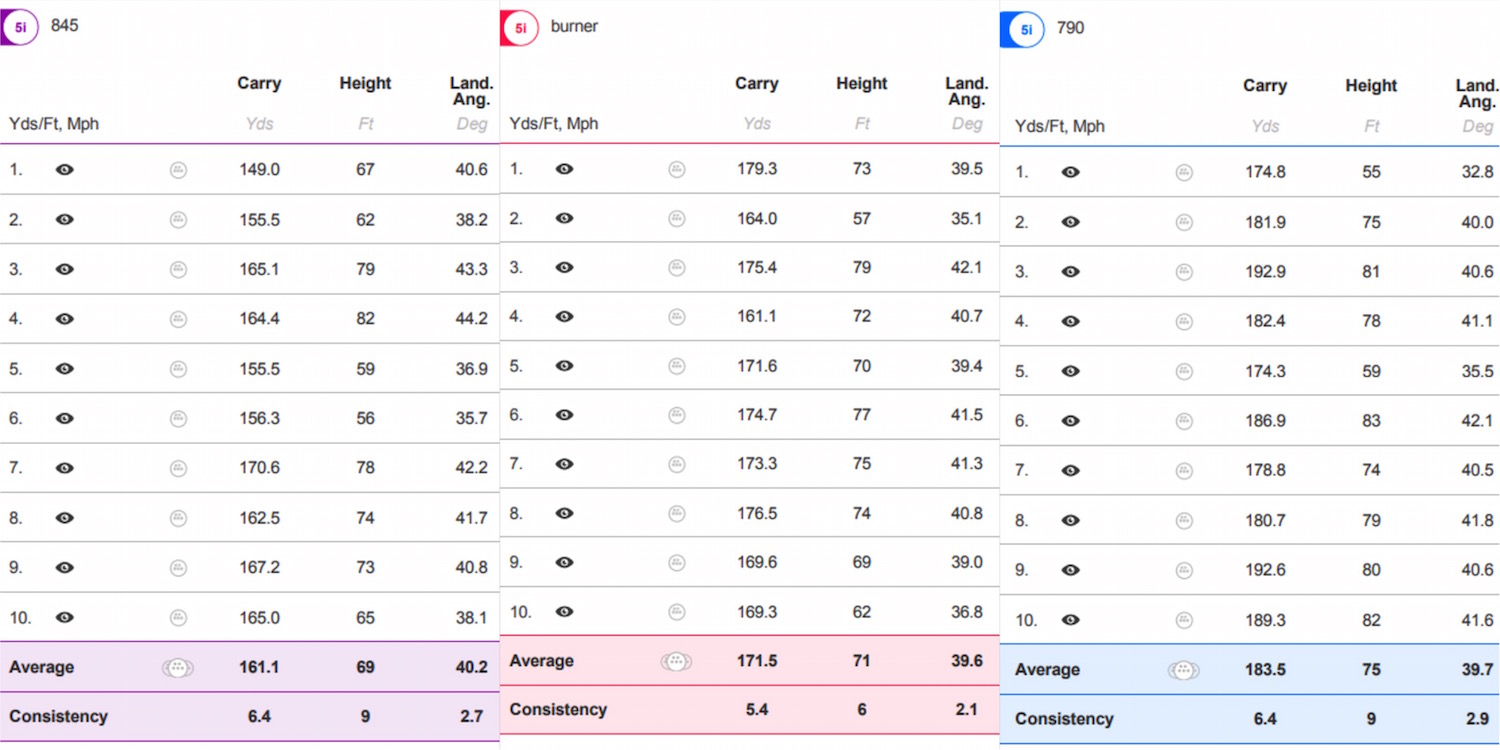
Task: Hide 845 shot 6 using its eye icon
Action: point(65,418)
